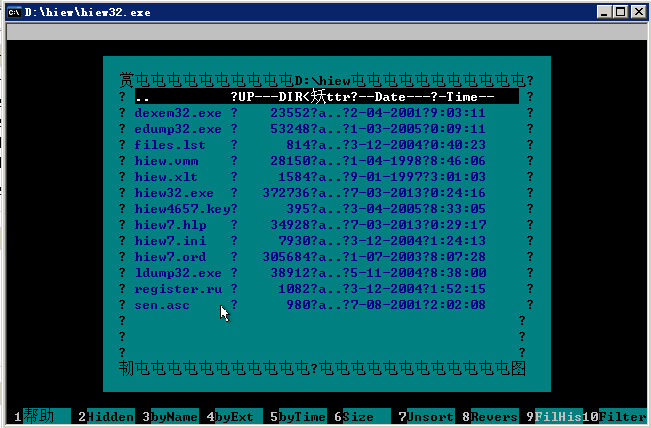Select file dexem32.exe

tap(178, 113)
